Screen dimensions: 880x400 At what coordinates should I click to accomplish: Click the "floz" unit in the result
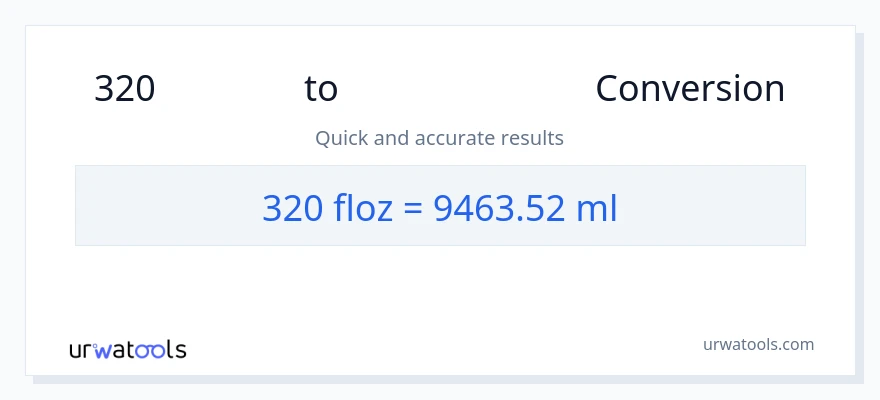(x=358, y=207)
